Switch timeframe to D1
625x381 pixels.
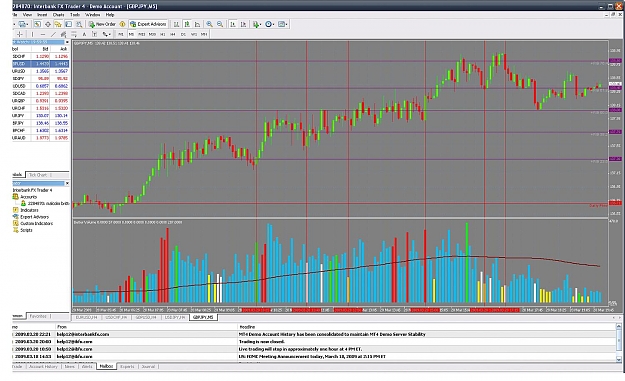183,34
